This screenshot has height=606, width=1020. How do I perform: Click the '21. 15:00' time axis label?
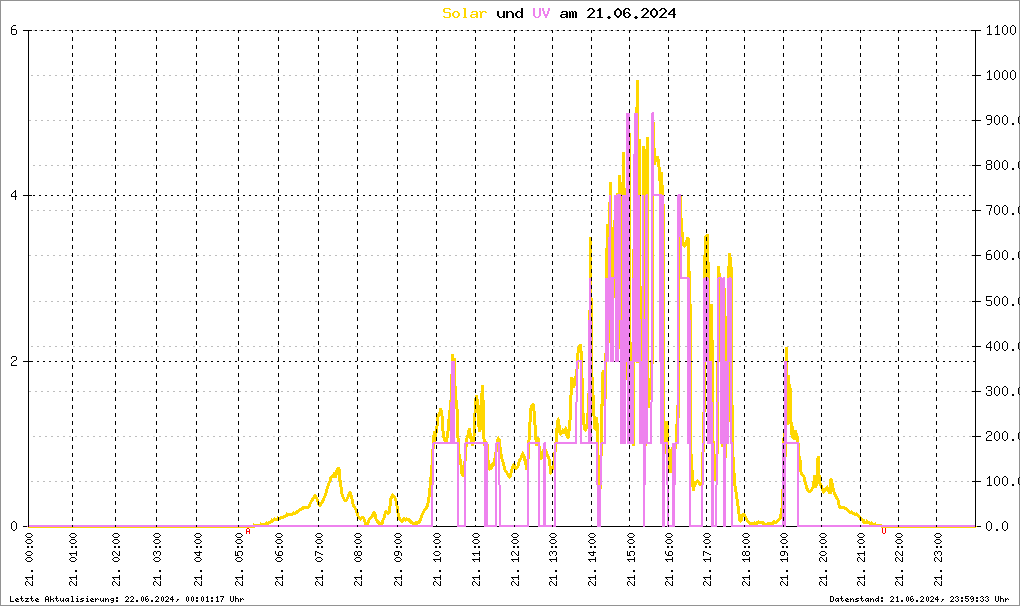[x=630, y=559]
